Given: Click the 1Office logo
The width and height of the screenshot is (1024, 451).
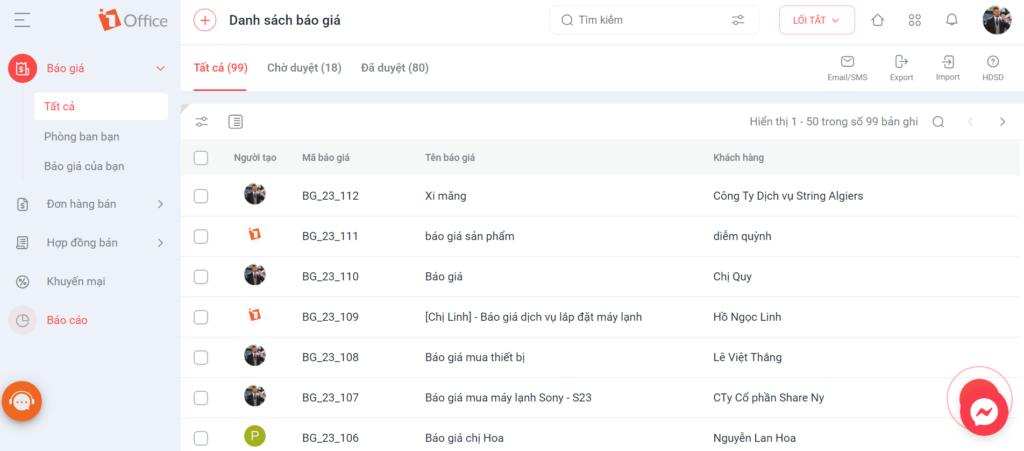Looking at the screenshot, I should (133, 20).
